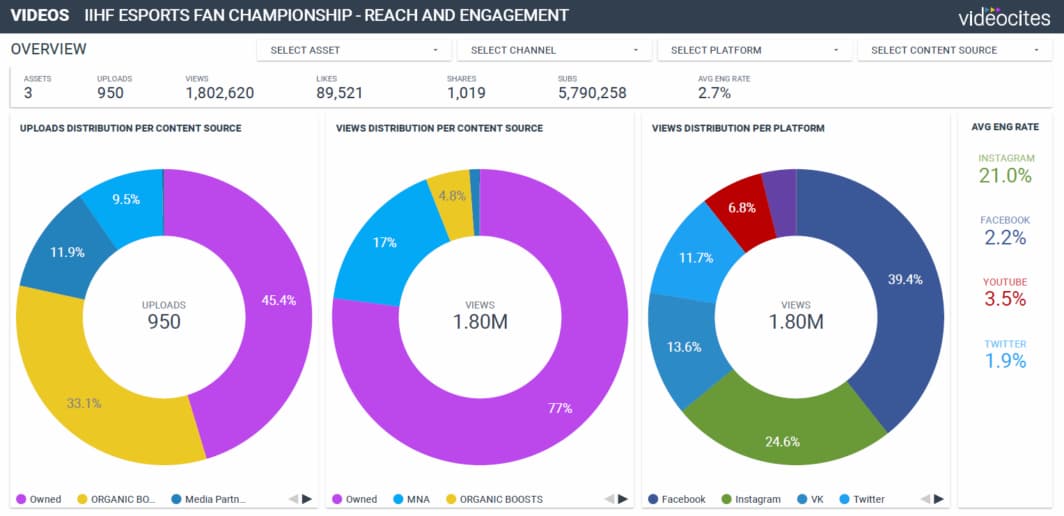Open the Select Content Source dropdown
1064x516 pixels.
[x=955, y=50]
